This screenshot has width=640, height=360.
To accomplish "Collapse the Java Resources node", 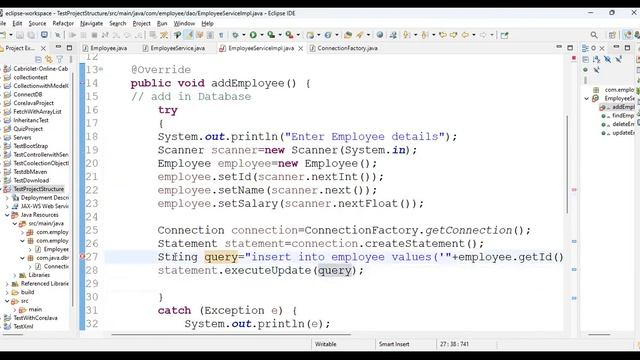I will pyautogui.click(x=7, y=215).
